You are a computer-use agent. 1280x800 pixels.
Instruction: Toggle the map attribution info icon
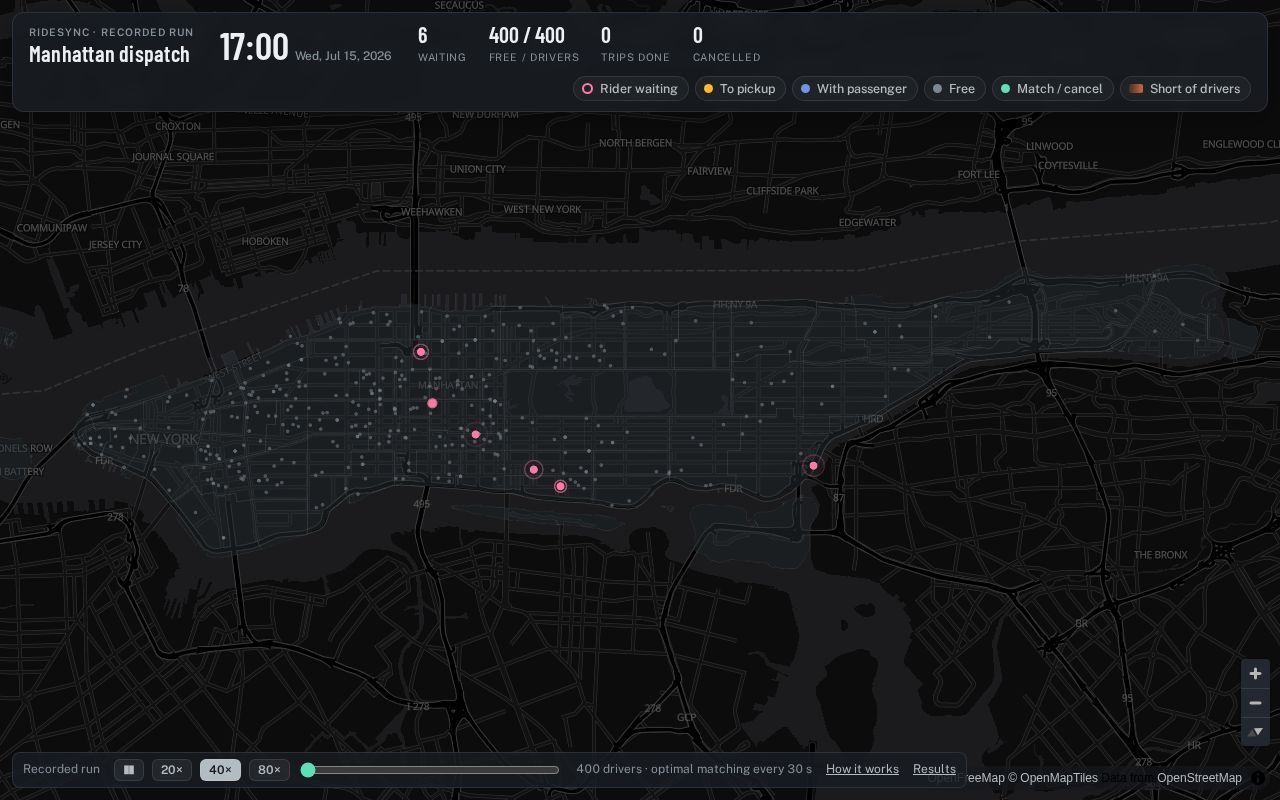pos(1258,778)
